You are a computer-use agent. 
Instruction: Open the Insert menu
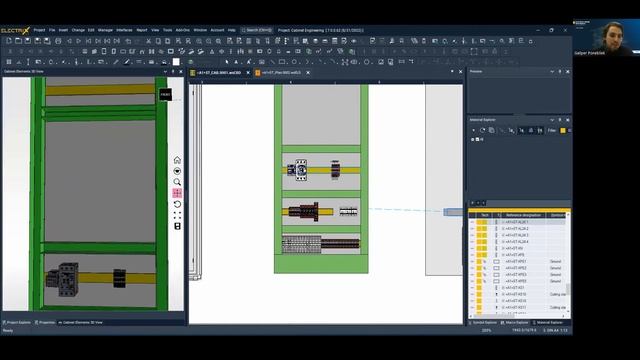tap(63, 30)
